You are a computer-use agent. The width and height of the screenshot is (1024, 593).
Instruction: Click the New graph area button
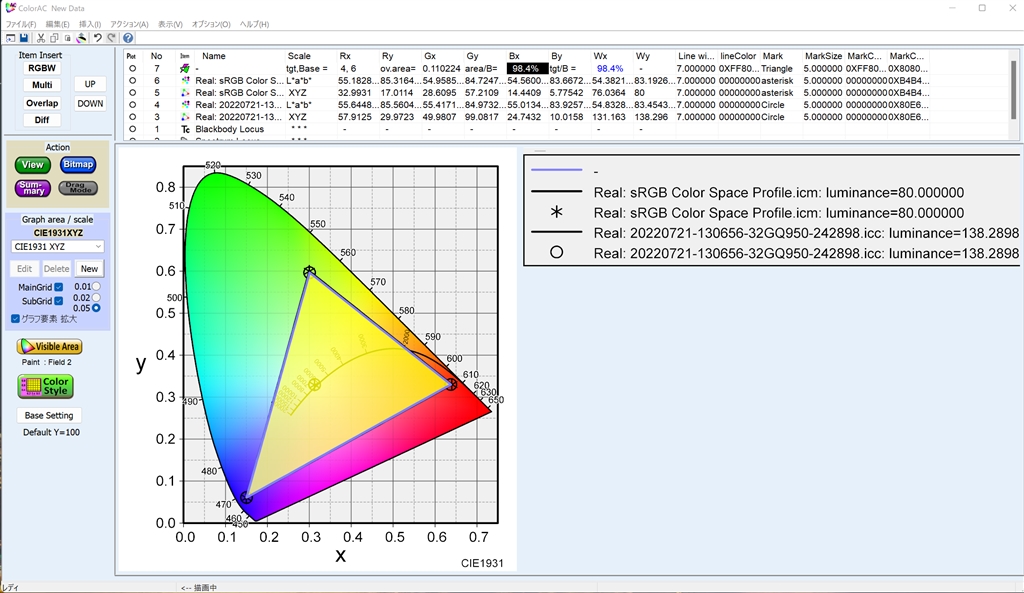coord(89,268)
